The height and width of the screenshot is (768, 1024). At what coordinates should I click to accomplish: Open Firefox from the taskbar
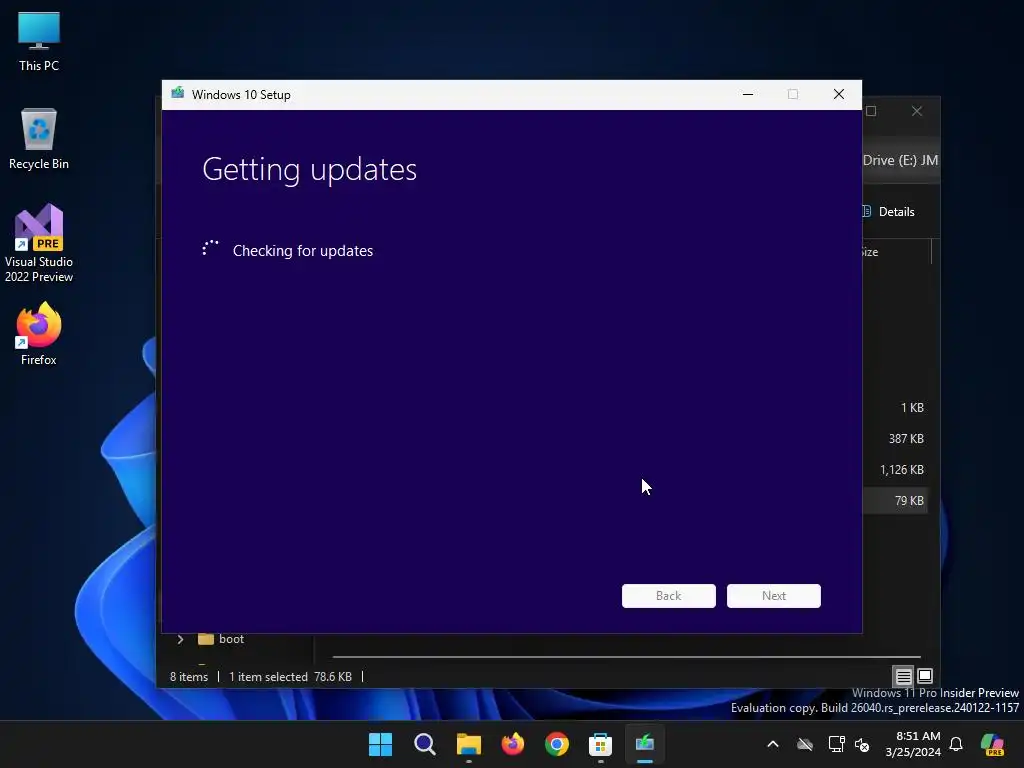coord(513,744)
